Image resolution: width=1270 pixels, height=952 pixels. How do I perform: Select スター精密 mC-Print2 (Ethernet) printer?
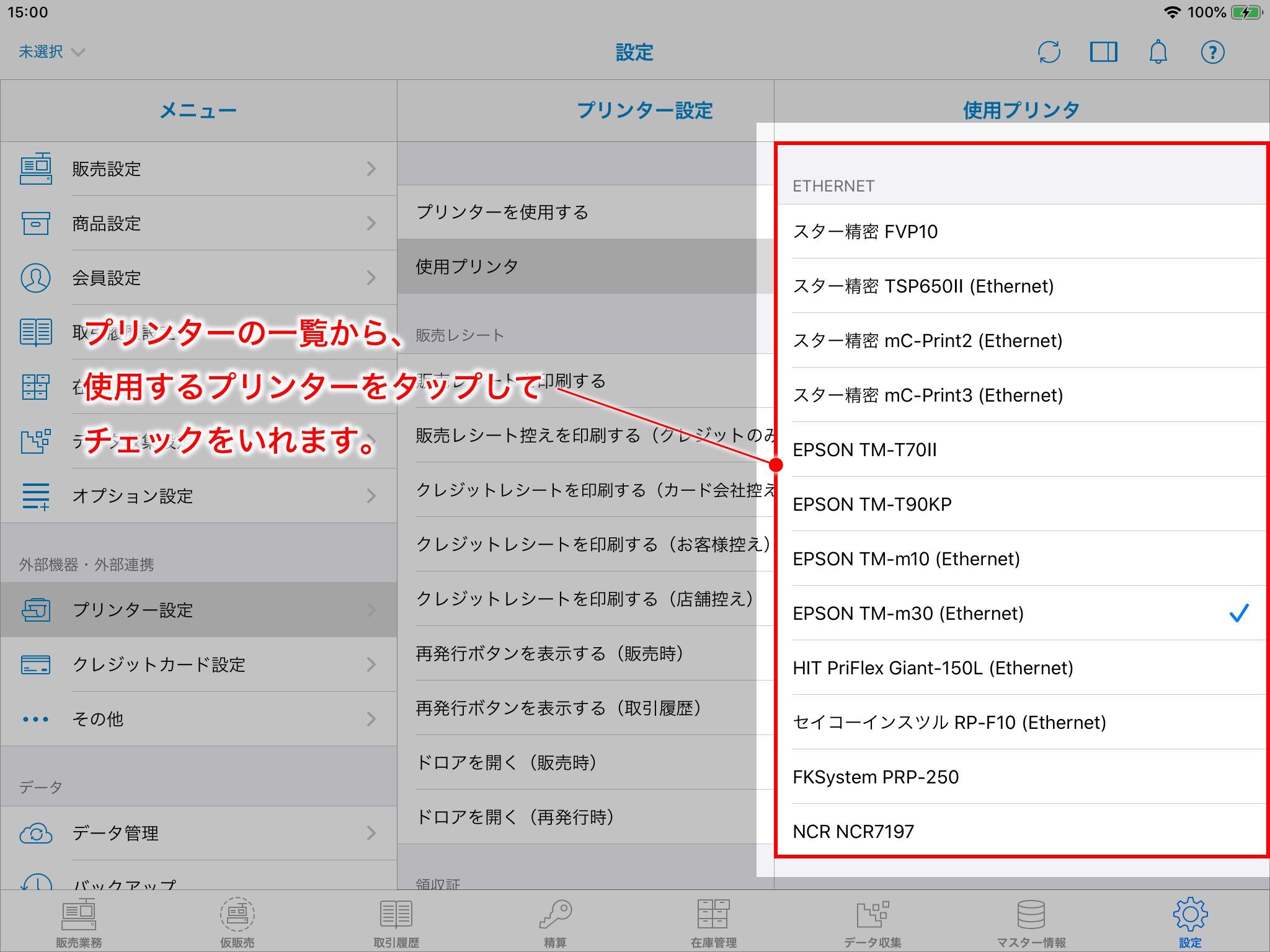pos(1022,341)
